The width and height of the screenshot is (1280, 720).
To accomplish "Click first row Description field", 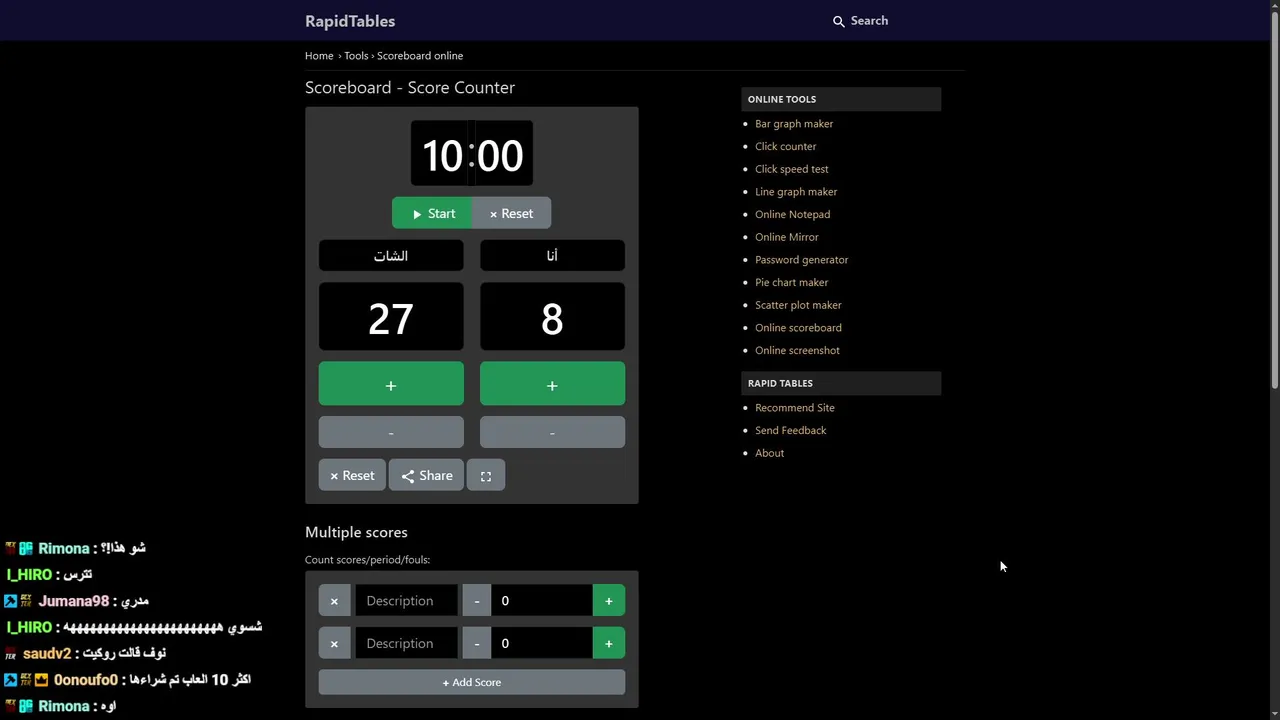I will pos(406,600).
